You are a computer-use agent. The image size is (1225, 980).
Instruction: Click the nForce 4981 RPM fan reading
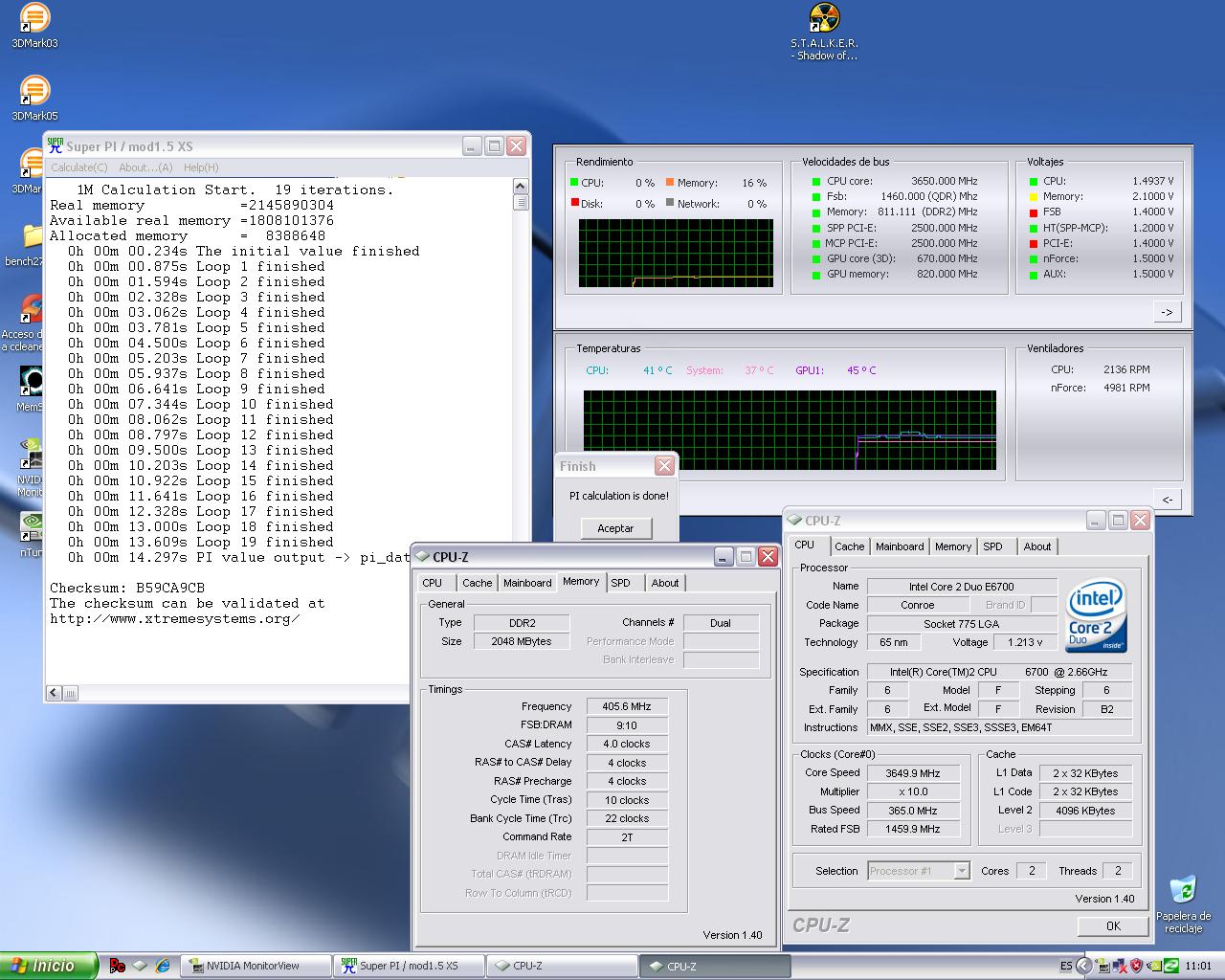pyautogui.click(x=1126, y=388)
